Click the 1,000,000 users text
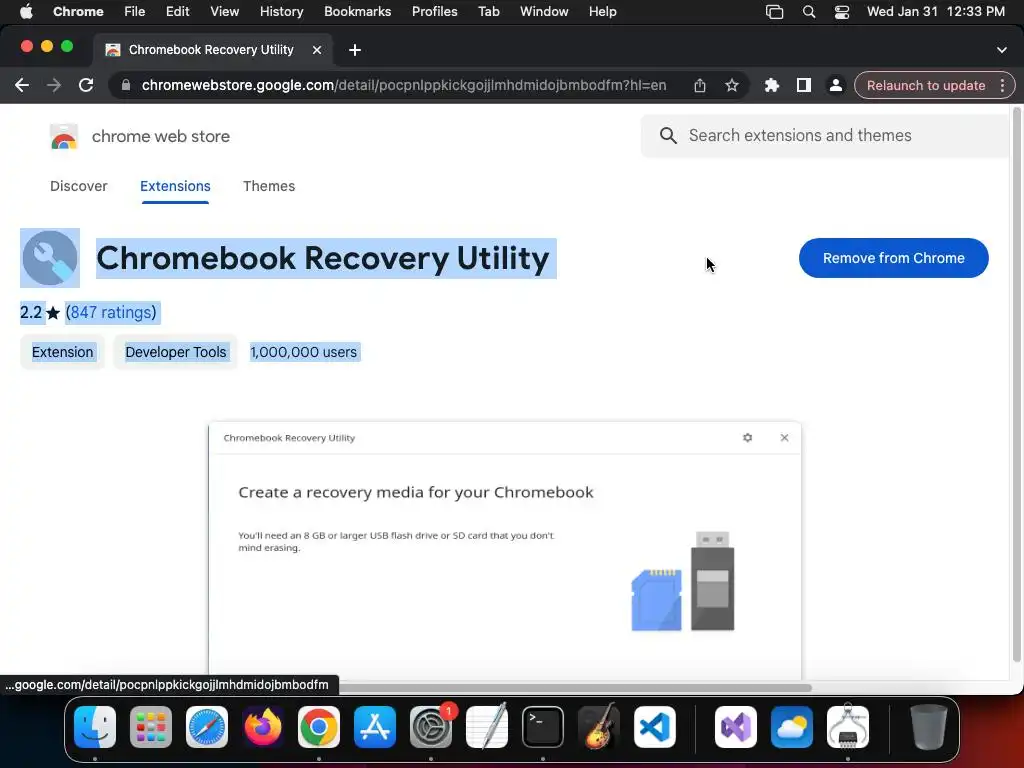This screenshot has height=768, width=1024. 304,352
